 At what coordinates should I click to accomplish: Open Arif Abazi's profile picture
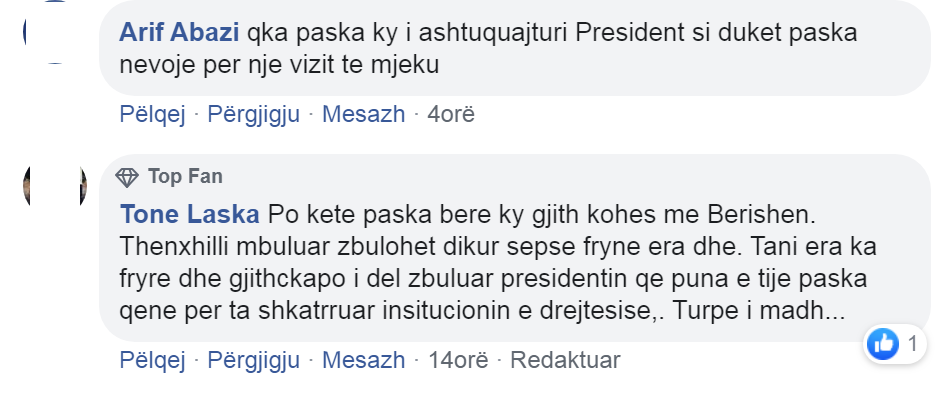click(x=54, y=32)
